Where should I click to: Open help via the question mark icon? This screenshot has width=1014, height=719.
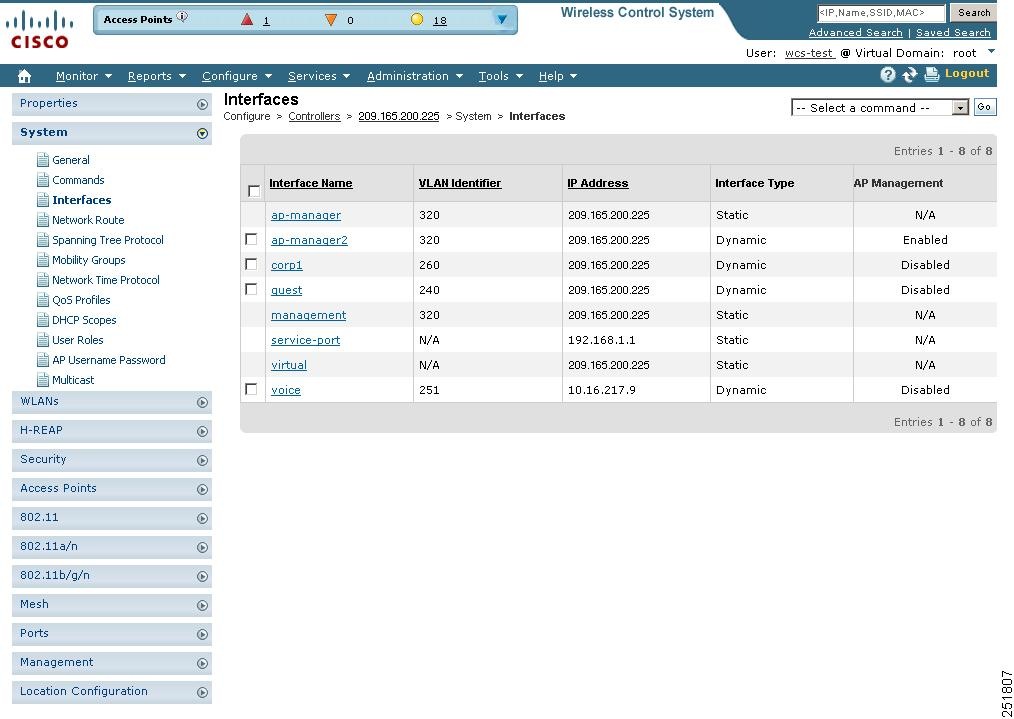click(x=887, y=74)
